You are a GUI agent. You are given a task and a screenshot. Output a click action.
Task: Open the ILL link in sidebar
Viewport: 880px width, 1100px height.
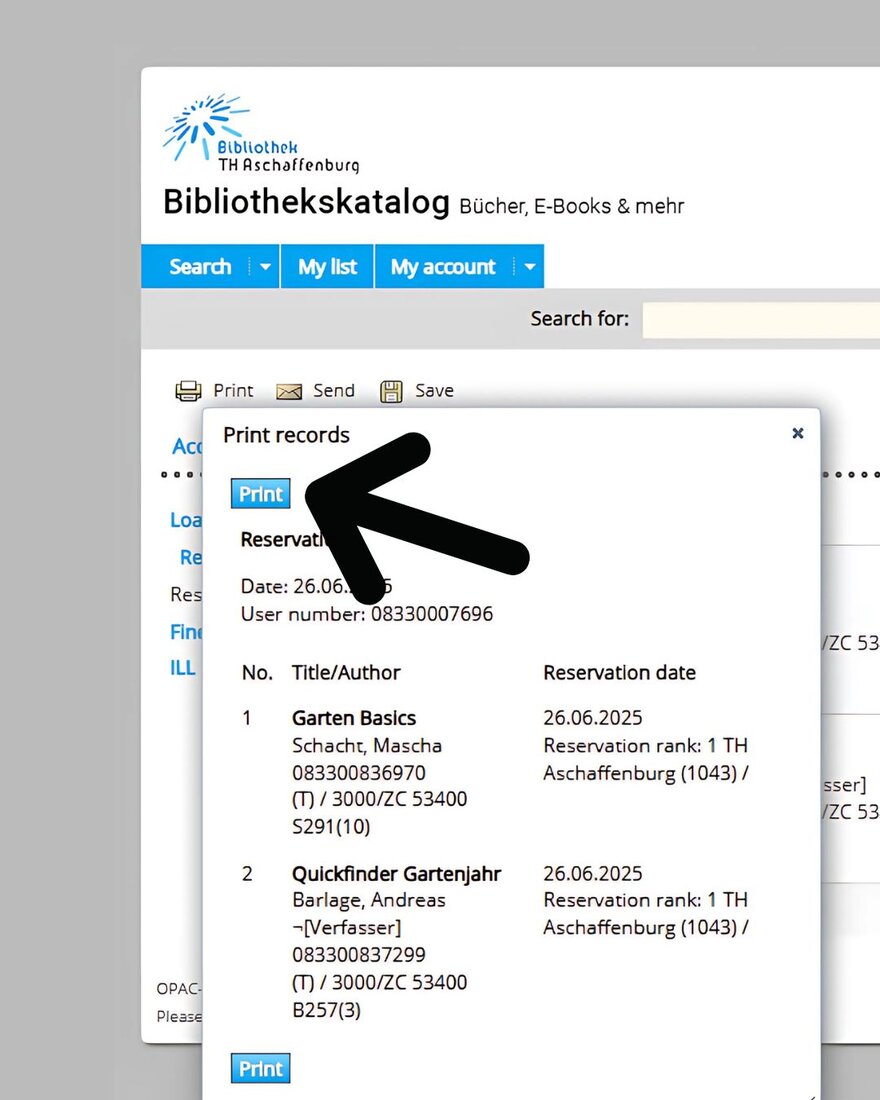pos(182,667)
